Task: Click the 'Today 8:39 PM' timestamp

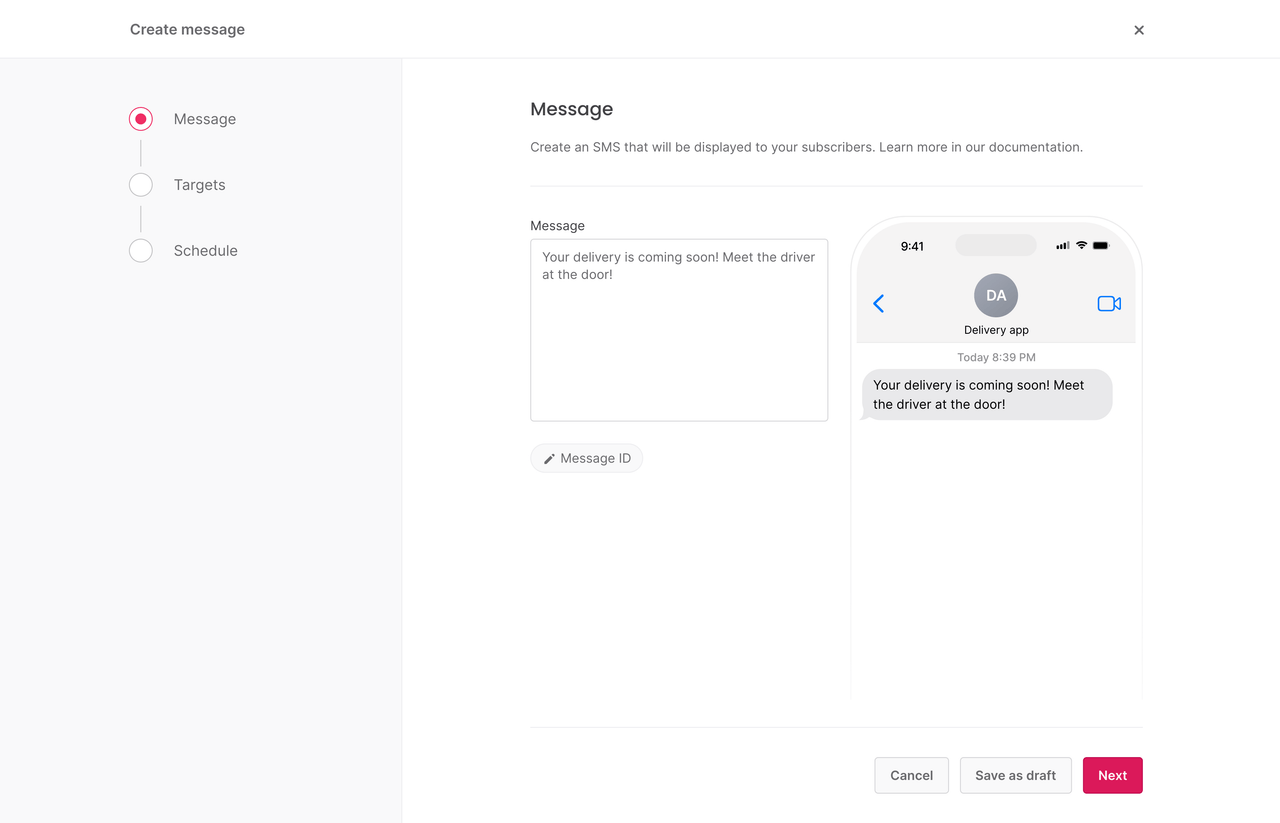Action: (996, 357)
